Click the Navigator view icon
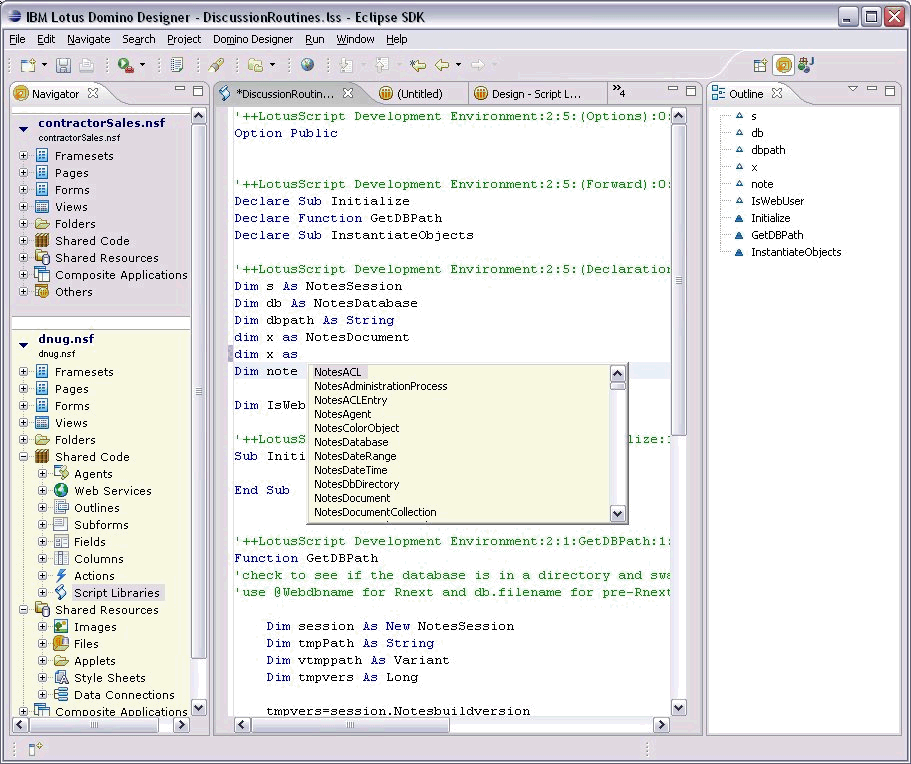 click(21, 94)
